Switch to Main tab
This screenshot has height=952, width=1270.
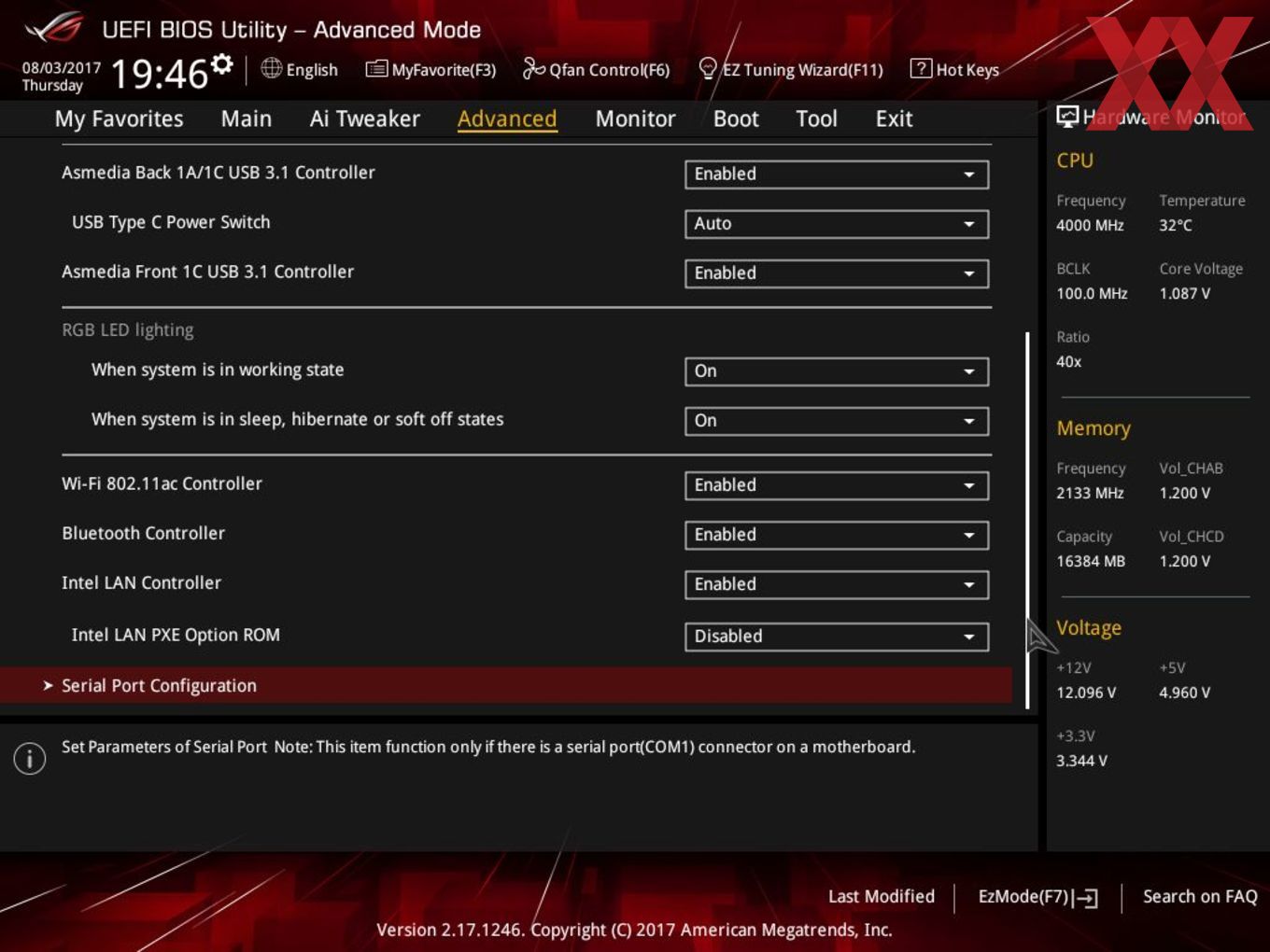pos(247,119)
